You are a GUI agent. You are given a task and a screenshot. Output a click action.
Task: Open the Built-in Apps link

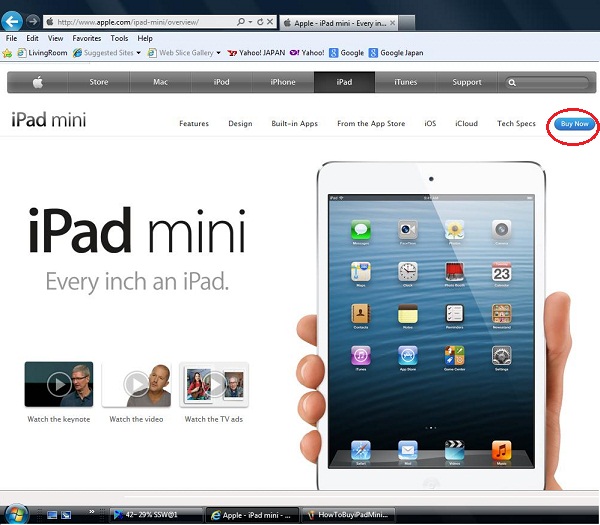click(x=295, y=124)
